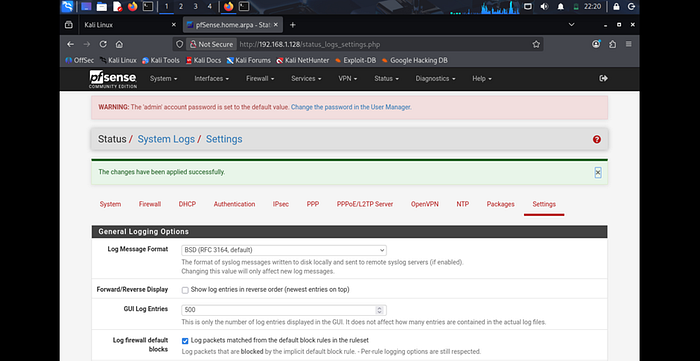The height and width of the screenshot is (361, 700).
Task: Open the Firefox account icon
Action: [x=596, y=44]
